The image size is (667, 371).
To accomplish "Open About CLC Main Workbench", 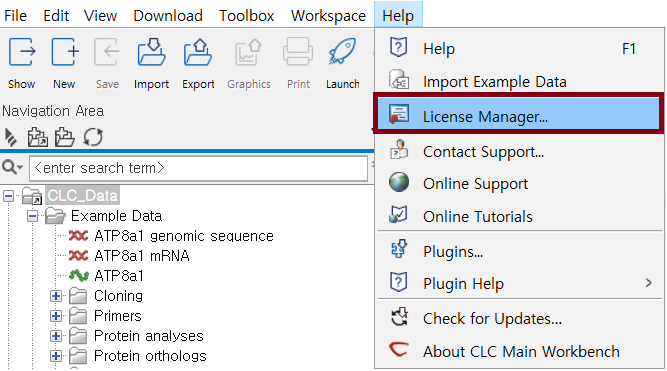I will [x=519, y=351].
